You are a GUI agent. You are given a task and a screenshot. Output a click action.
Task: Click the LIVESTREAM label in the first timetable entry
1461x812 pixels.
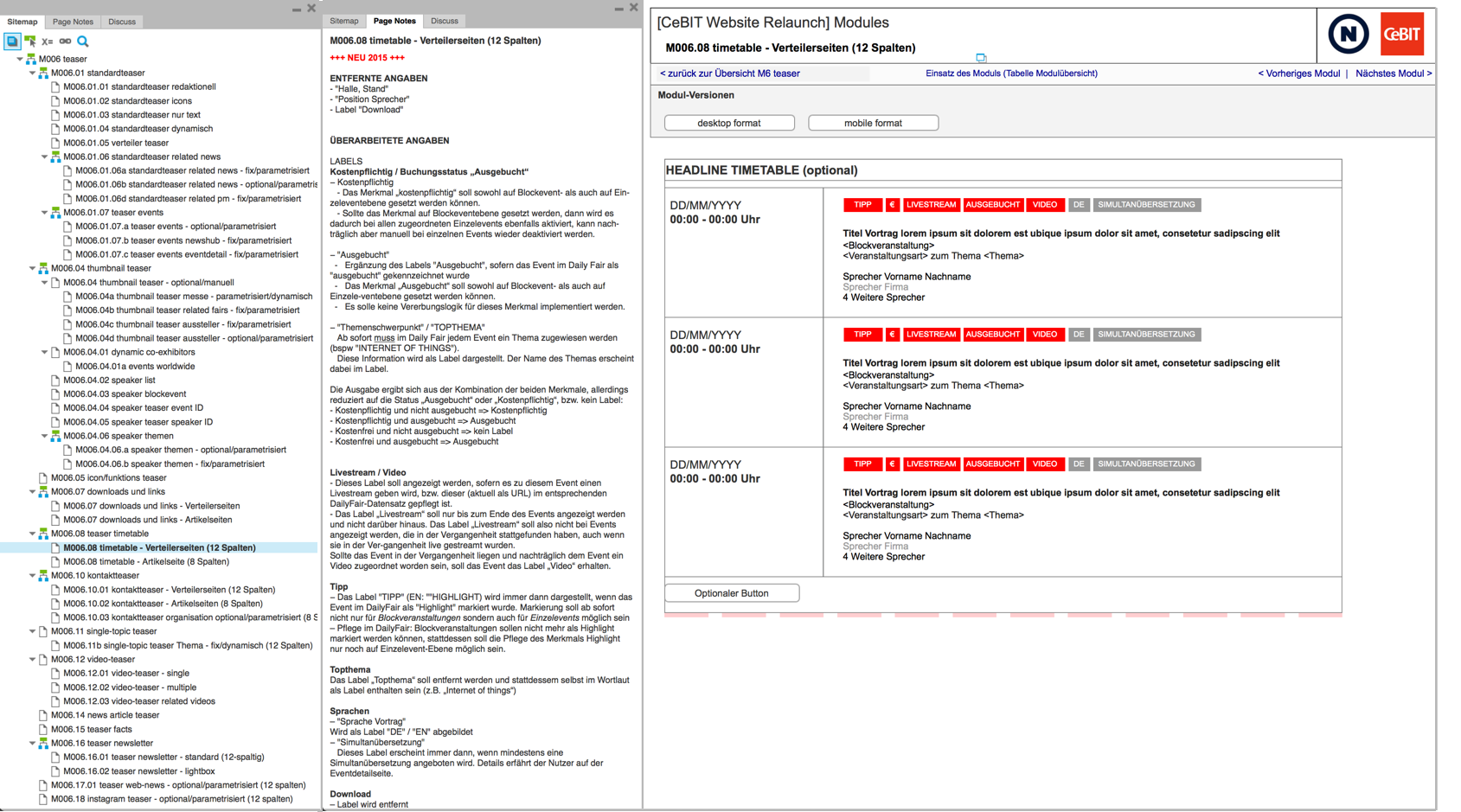pyautogui.click(x=931, y=205)
